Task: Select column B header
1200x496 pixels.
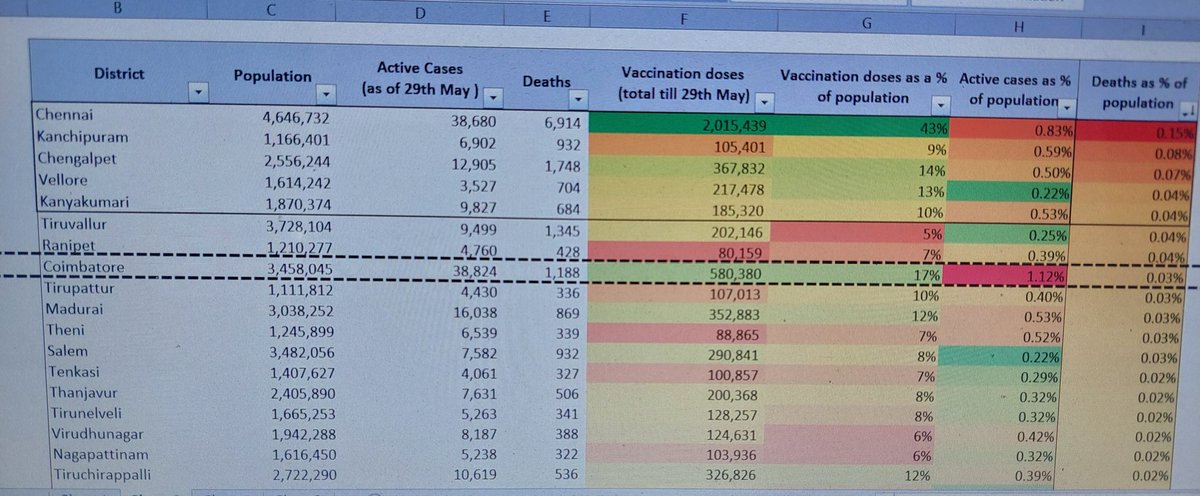Action: pyautogui.click(x=119, y=9)
